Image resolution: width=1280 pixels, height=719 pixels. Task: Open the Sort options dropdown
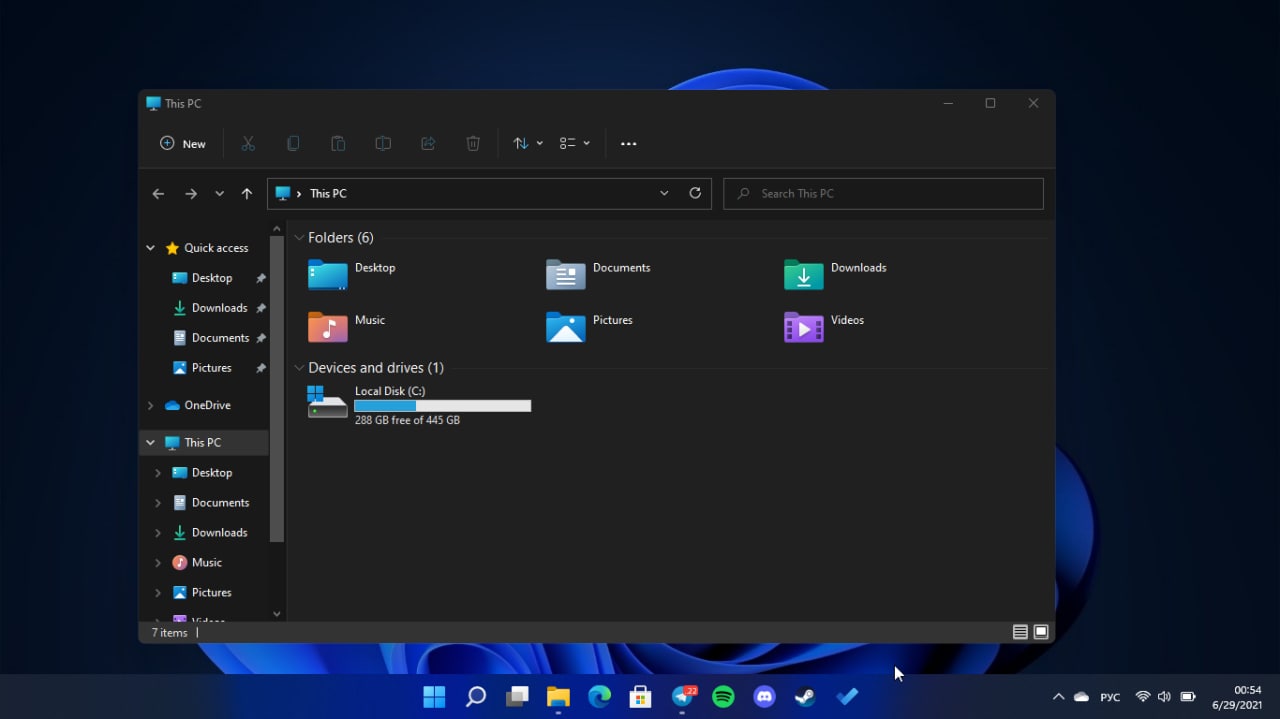click(x=528, y=144)
